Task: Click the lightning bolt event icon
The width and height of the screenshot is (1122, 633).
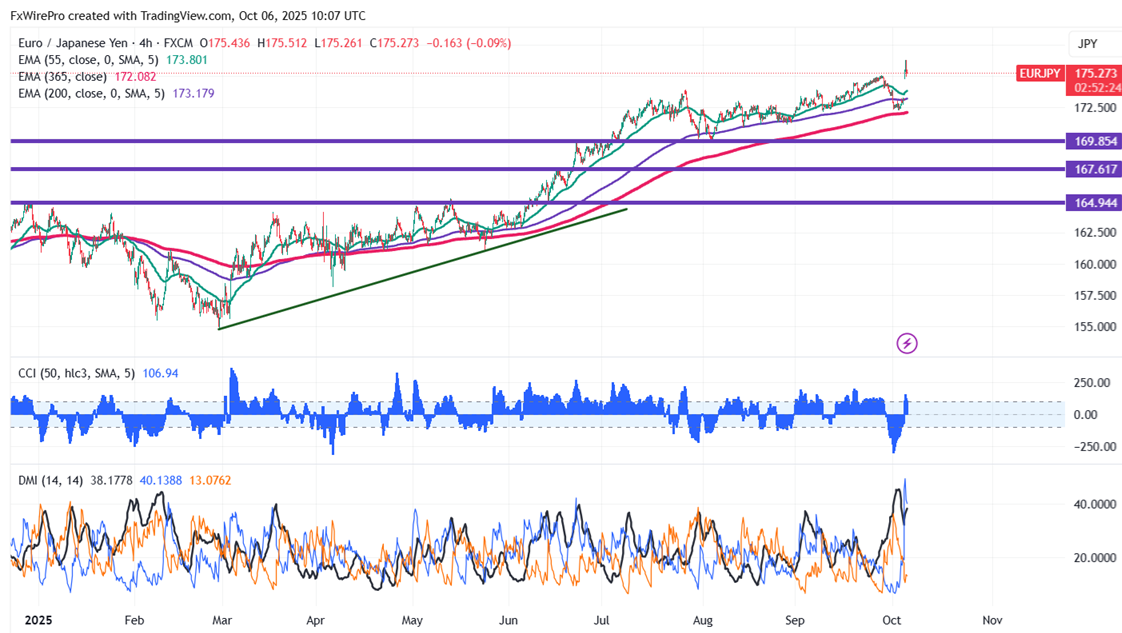Action: click(x=907, y=343)
